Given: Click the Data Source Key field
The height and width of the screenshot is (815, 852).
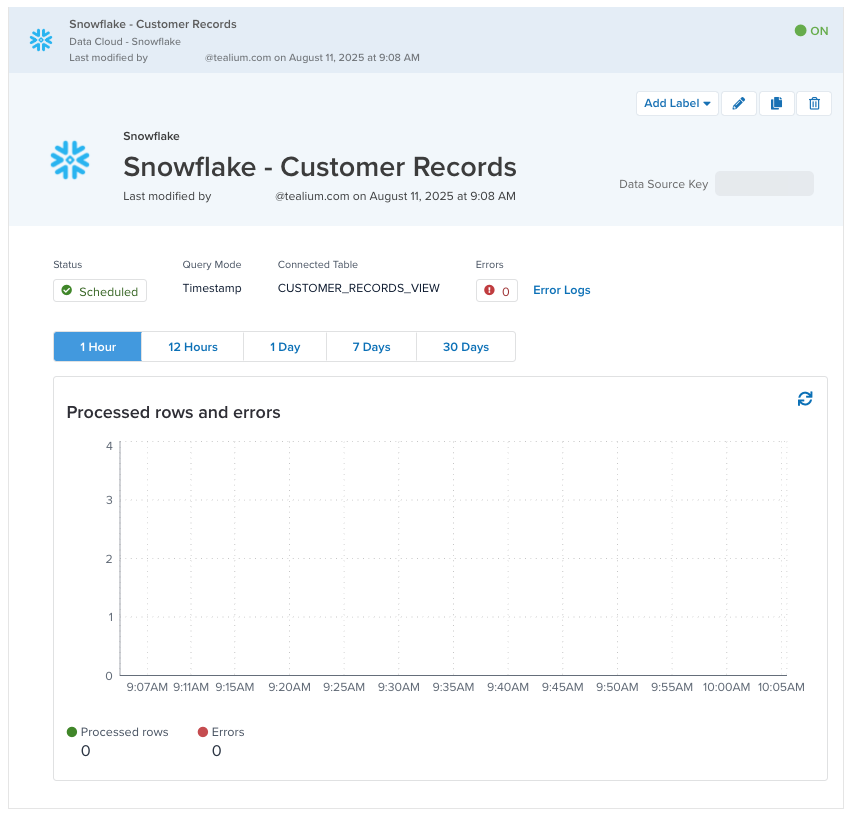Looking at the screenshot, I should [x=764, y=184].
